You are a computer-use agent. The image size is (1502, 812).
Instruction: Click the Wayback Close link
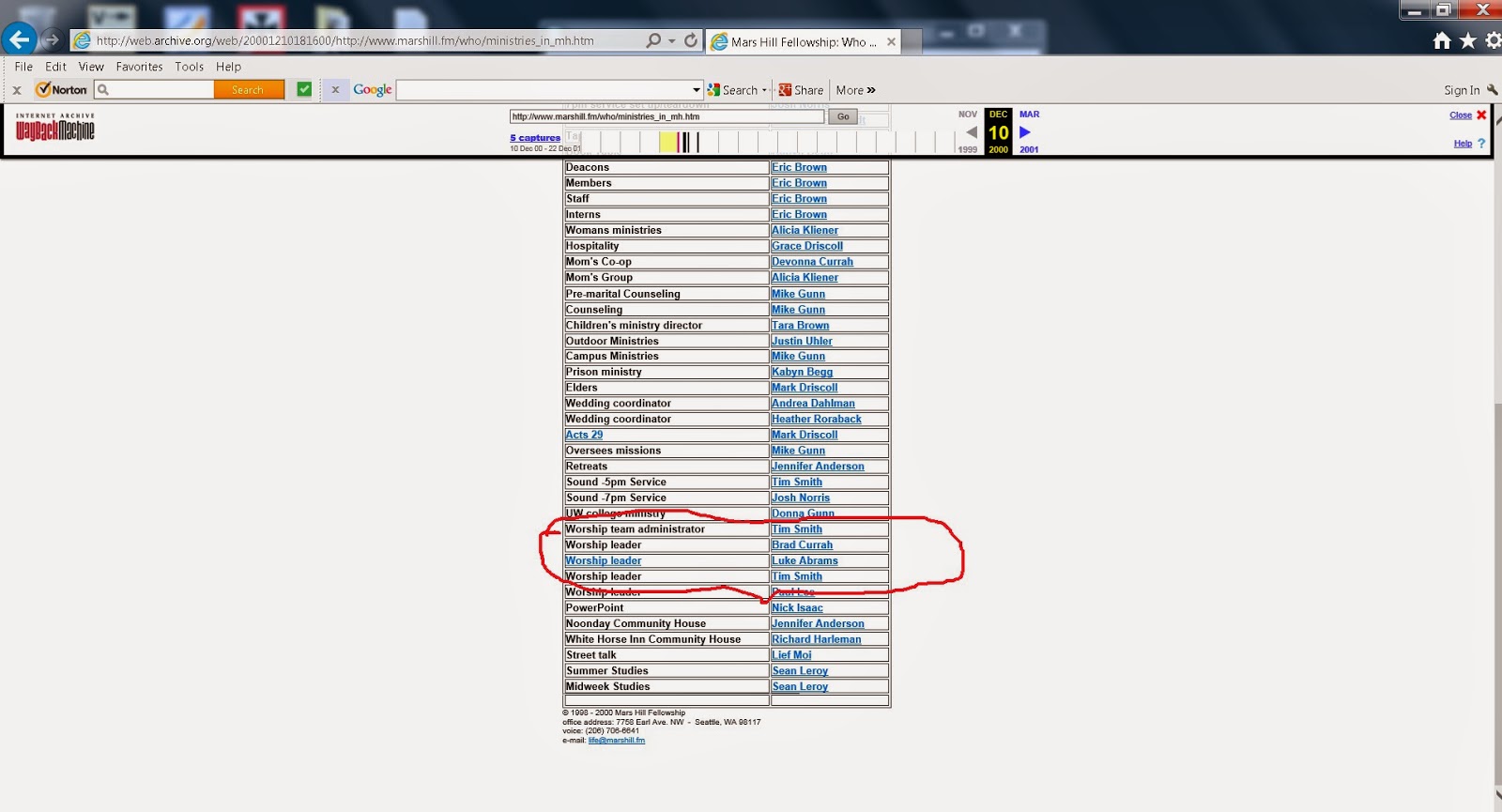coord(1461,115)
